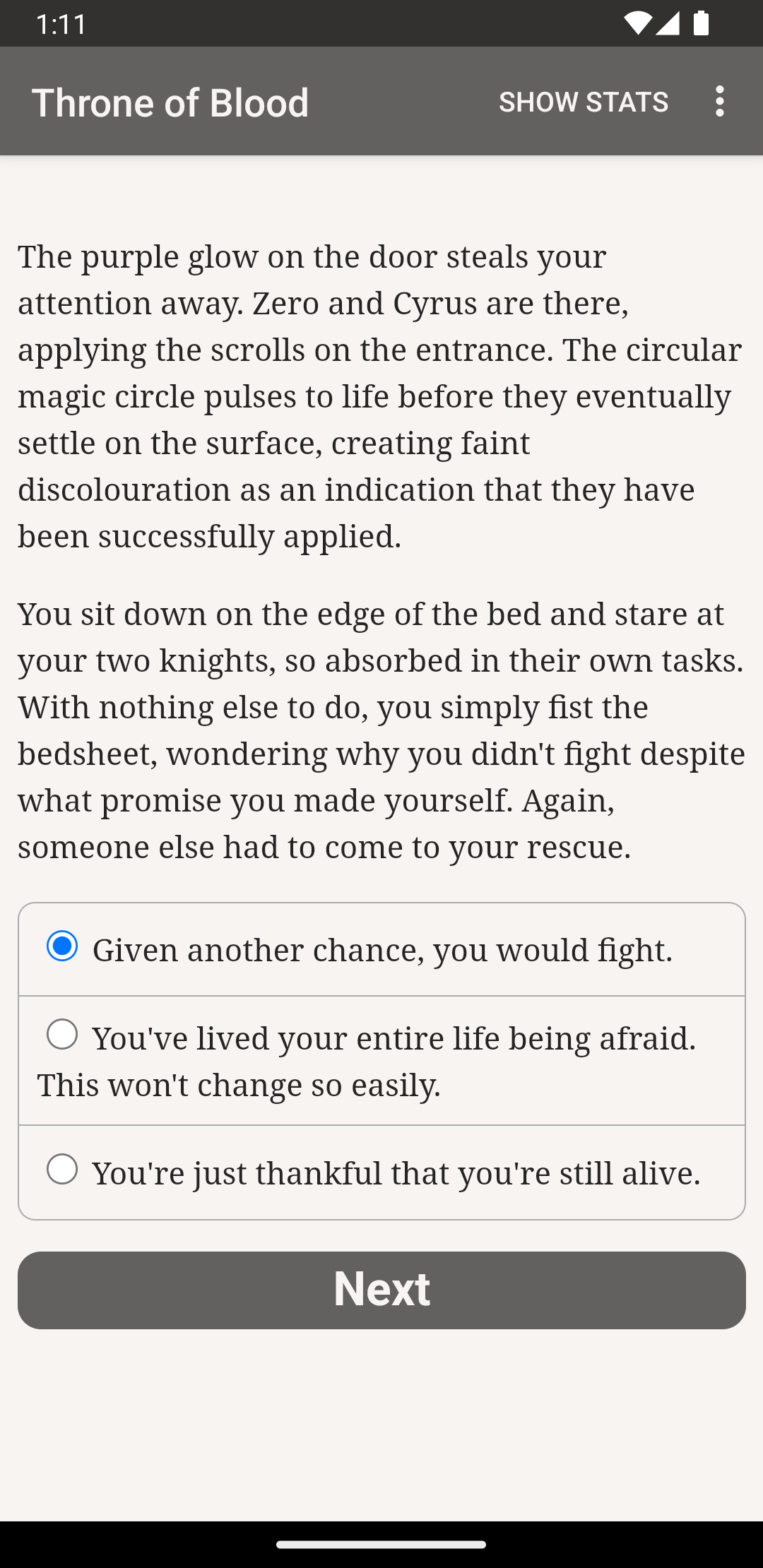
Task: Tap the 'You're just thankful' option text
Action: click(x=396, y=1173)
